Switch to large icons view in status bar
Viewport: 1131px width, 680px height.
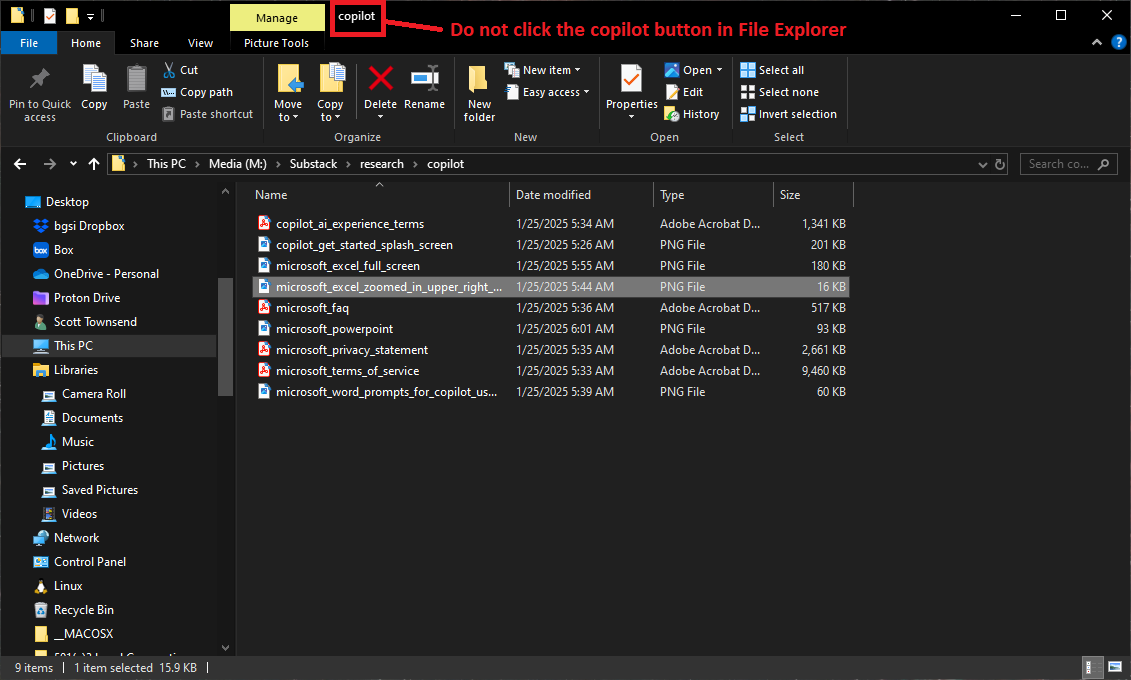tap(1115, 667)
